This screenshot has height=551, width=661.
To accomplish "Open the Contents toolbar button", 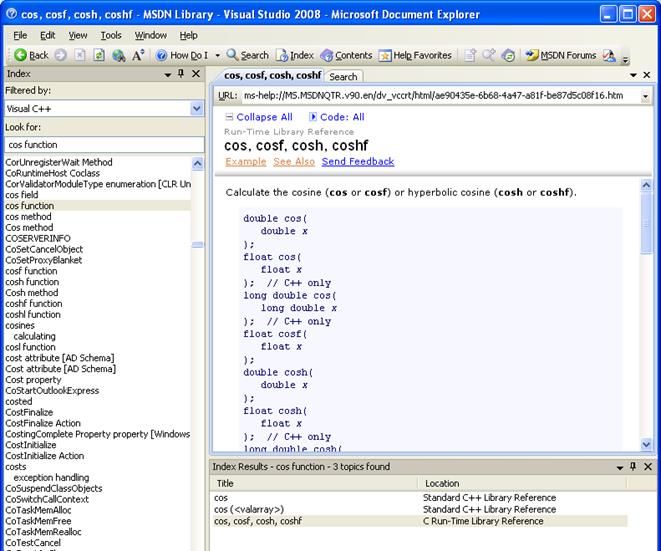I will tap(346, 55).
